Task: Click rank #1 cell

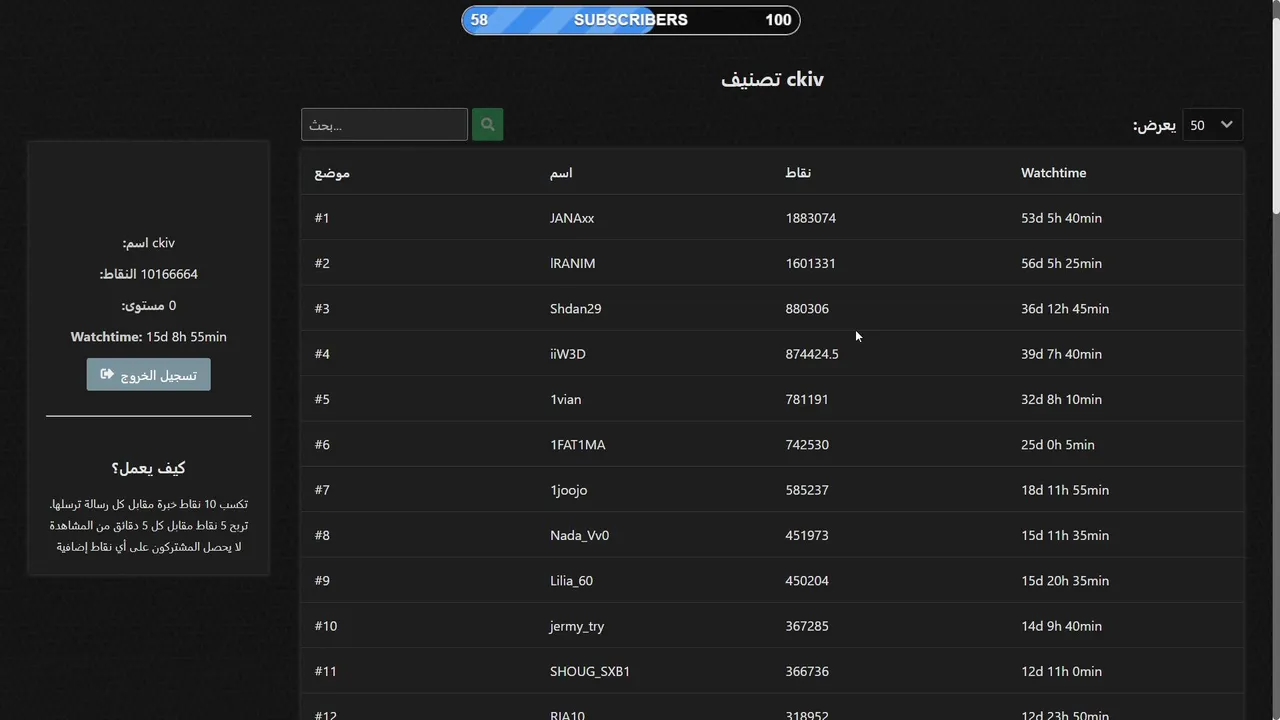Action: 322,218
